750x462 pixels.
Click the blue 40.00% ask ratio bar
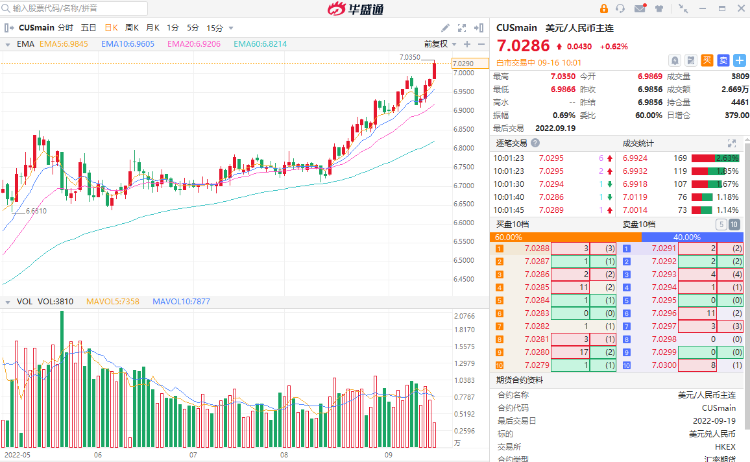click(693, 237)
